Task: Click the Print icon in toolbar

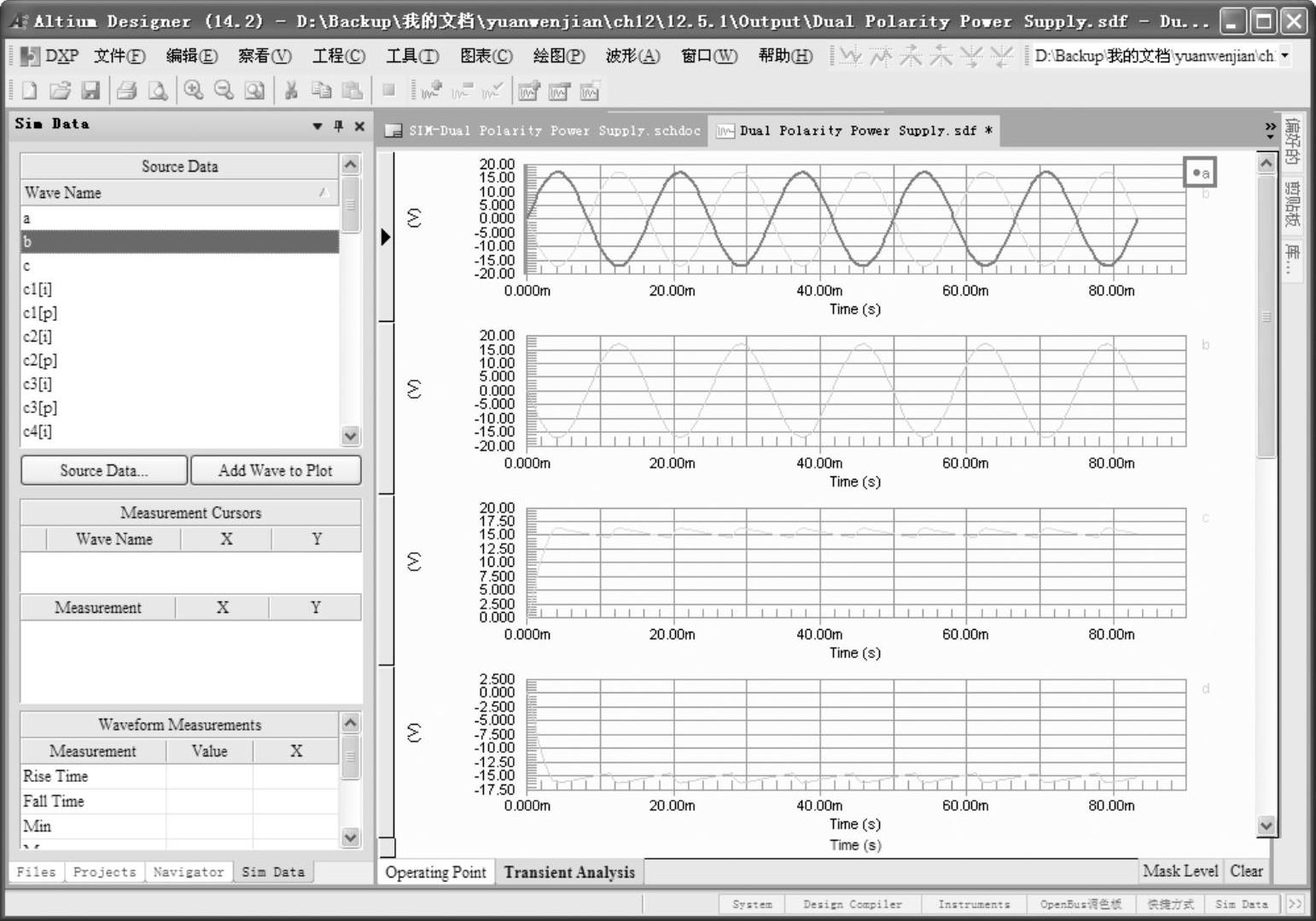Action: point(127,90)
